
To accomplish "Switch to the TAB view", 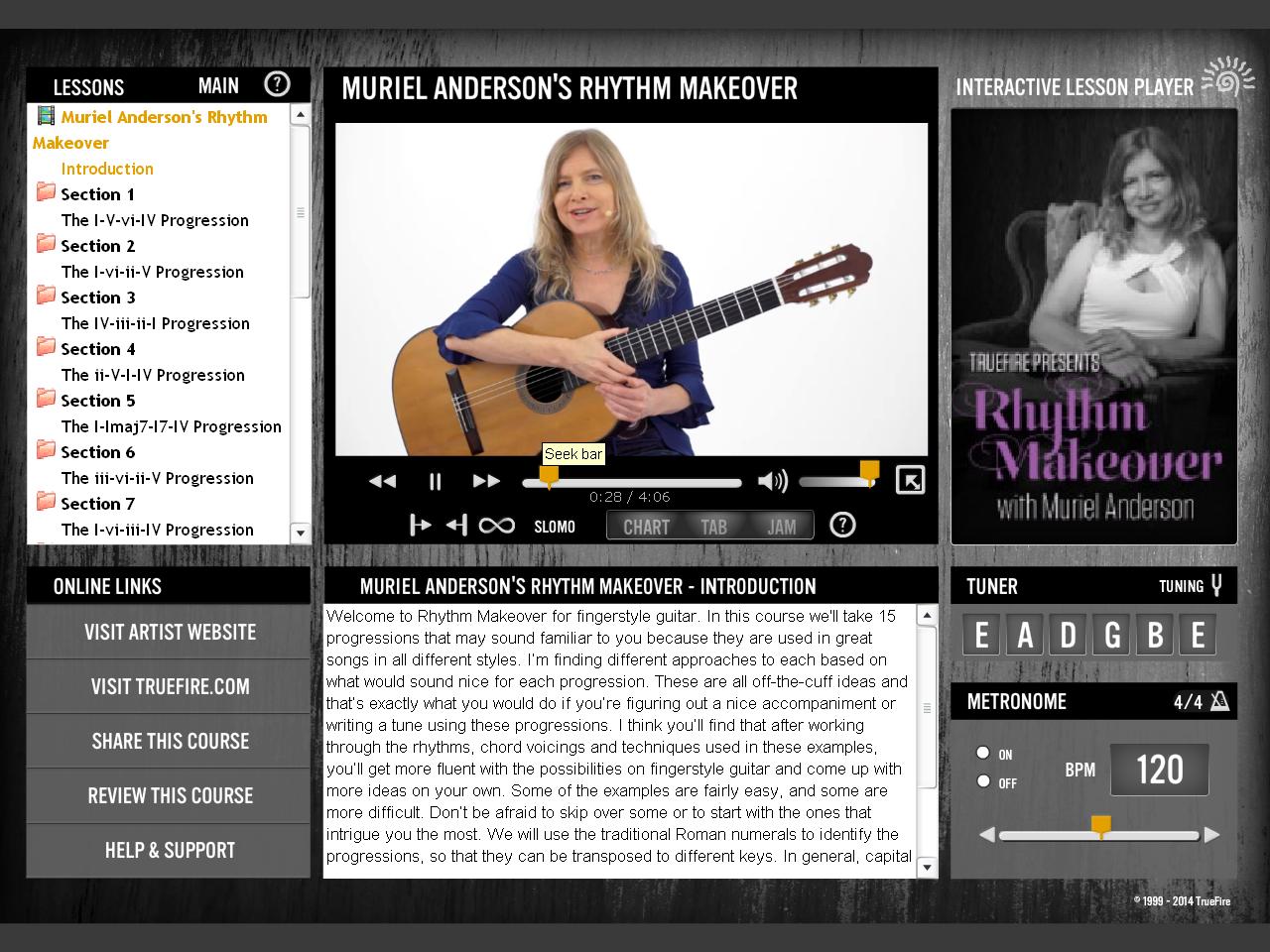I will 713,527.
